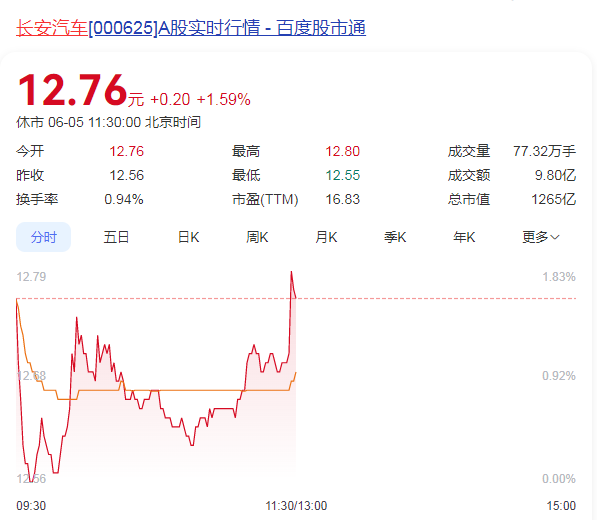Click the 总市值 value 1265亿

554,199
